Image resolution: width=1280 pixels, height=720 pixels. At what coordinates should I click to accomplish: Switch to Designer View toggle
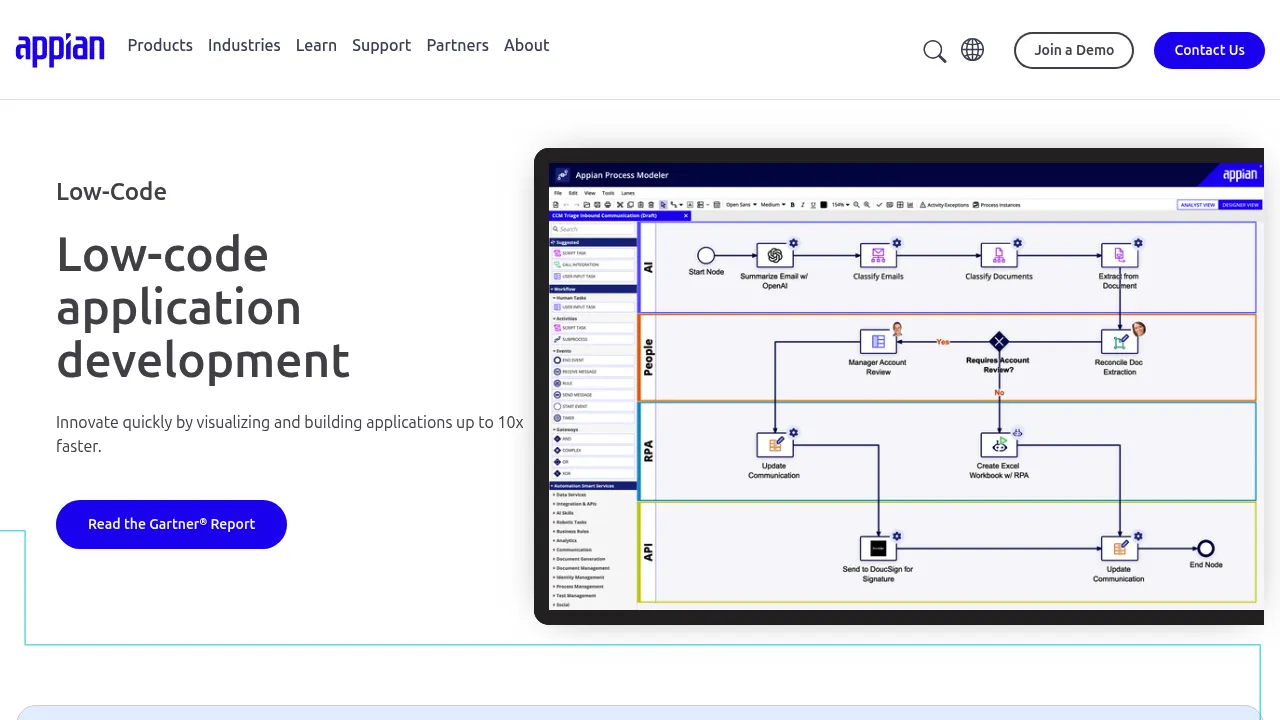(x=1240, y=205)
